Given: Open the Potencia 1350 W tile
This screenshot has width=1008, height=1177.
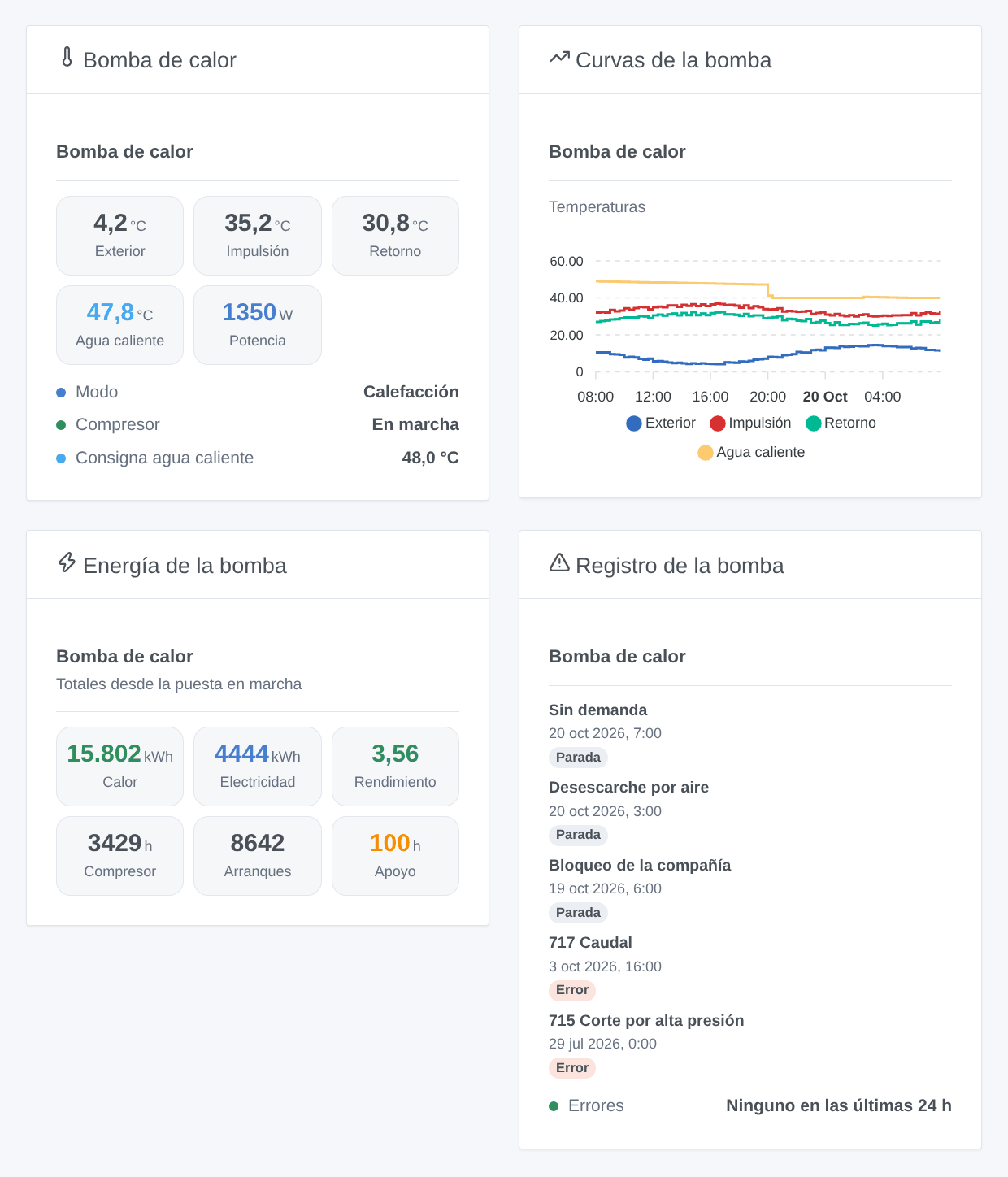Looking at the screenshot, I should [x=258, y=325].
